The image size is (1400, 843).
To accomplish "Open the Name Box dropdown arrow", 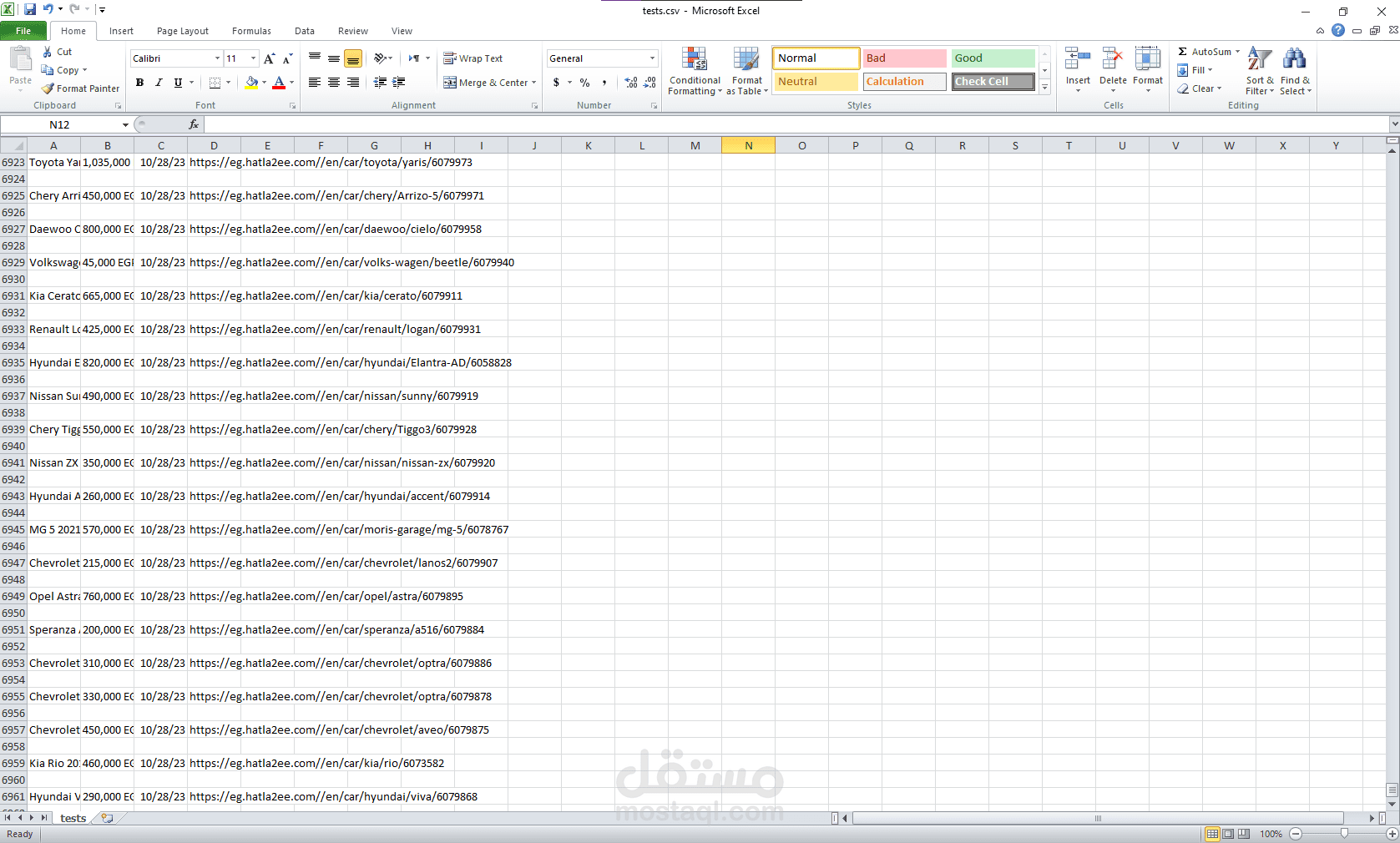I will click(125, 124).
